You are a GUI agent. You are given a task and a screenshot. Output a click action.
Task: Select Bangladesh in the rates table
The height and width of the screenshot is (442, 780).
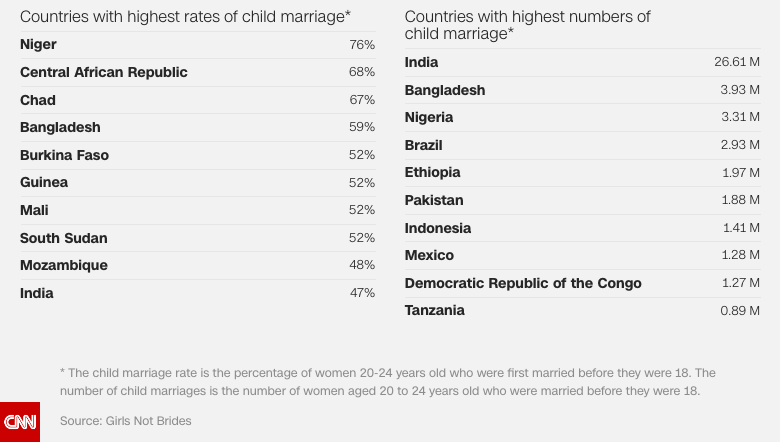(60, 128)
